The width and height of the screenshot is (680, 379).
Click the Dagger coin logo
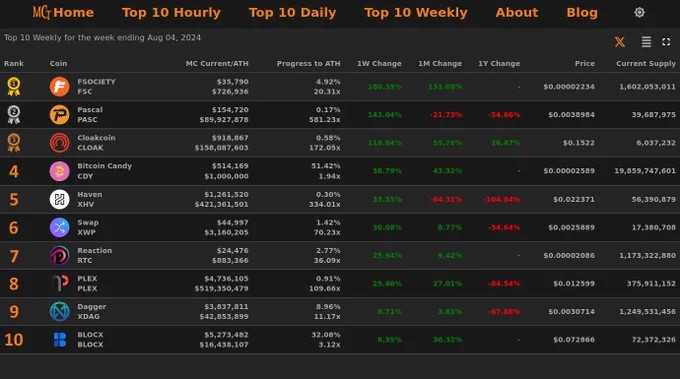click(x=59, y=311)
